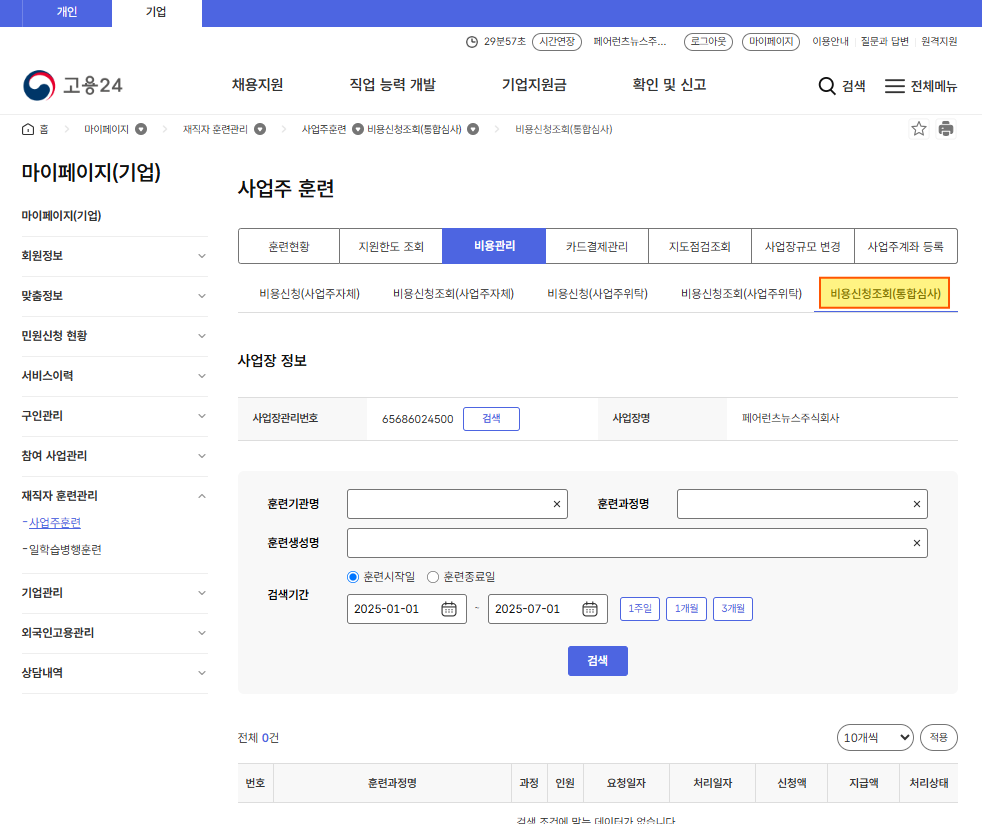982x824 pixels.
Task: Open 기업지원금 main menu
Action: tap(534, 85)
